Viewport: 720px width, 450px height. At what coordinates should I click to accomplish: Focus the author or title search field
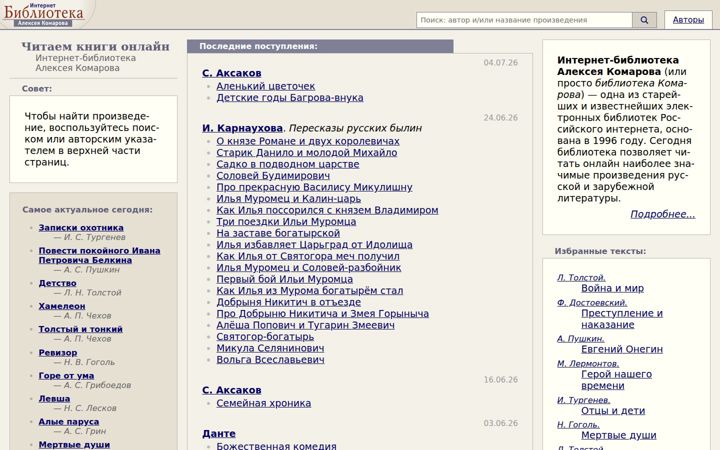[x=524, y=20]
